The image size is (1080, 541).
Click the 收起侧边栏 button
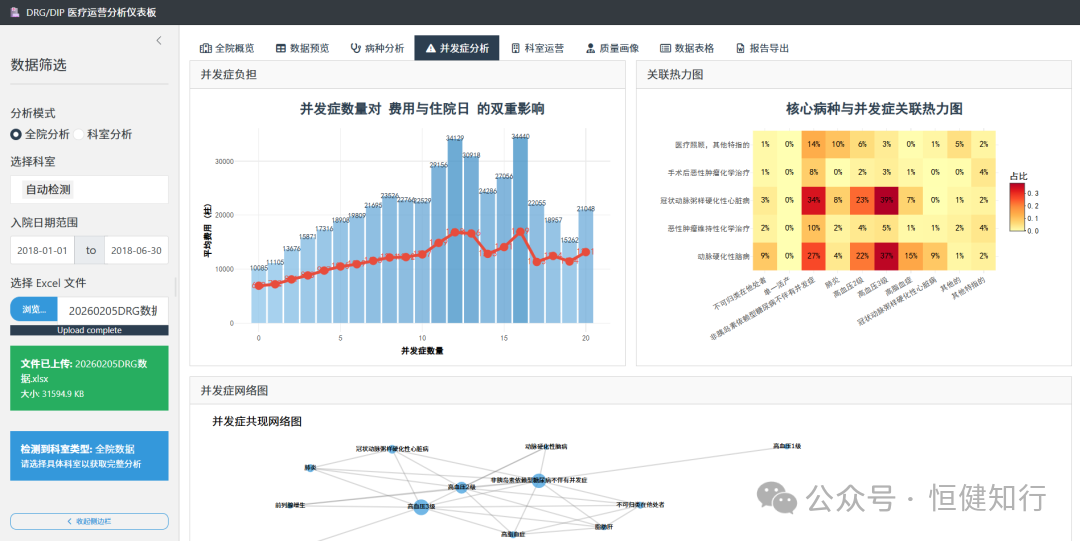90,522
